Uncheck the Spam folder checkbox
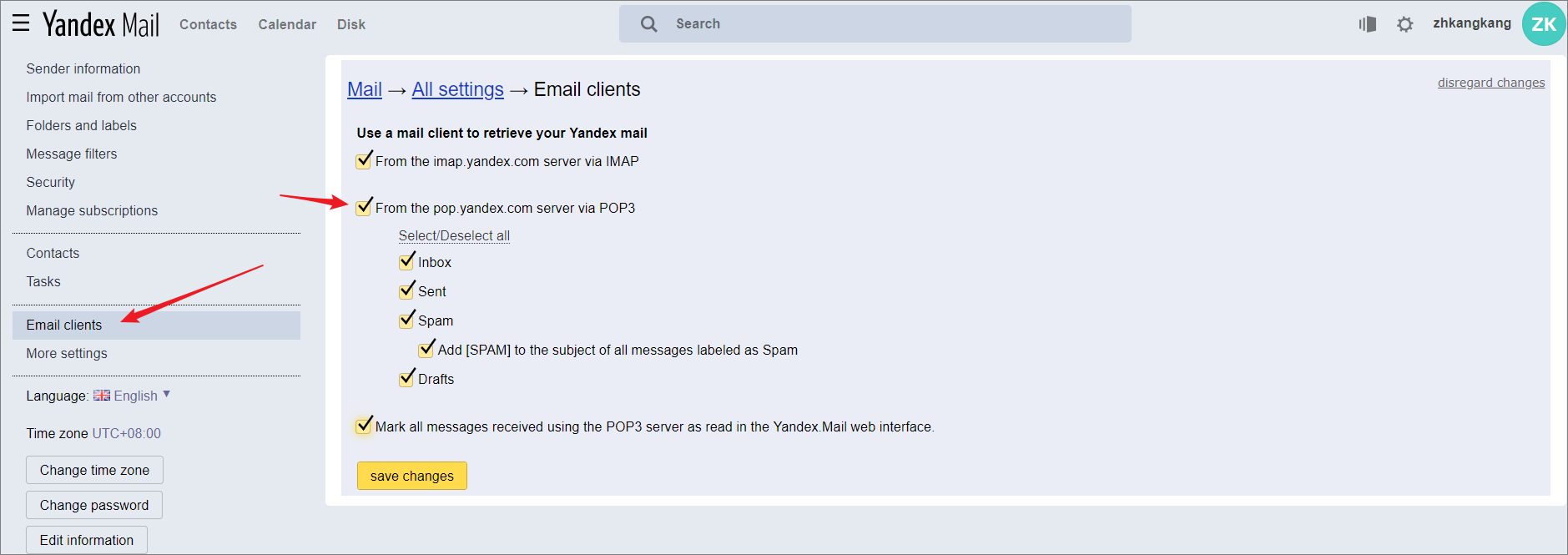Image resolution: width=1568 pixels, height=555 pixels. point(406,320)
